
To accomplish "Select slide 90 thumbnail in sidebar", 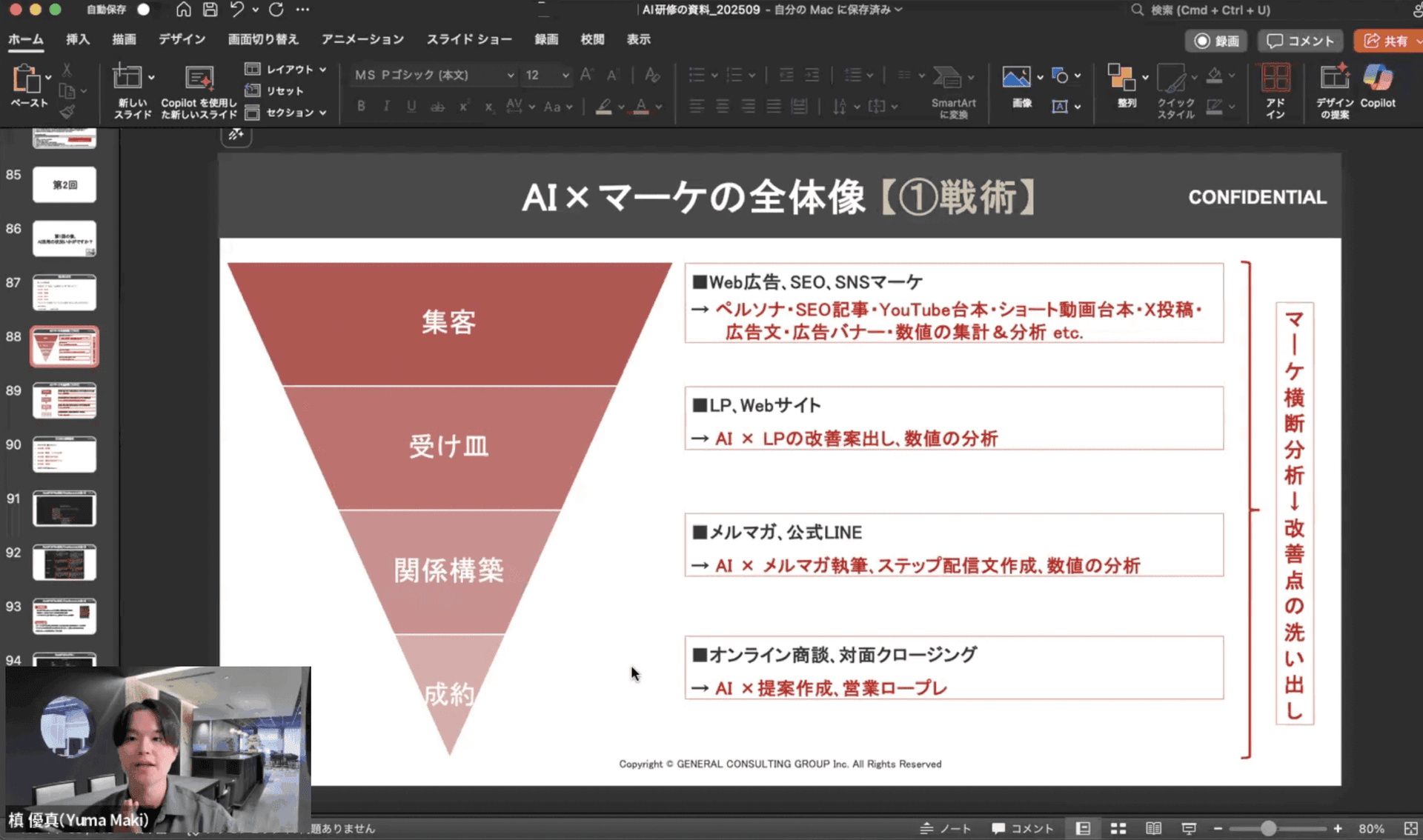I will [x=64, y=454].
